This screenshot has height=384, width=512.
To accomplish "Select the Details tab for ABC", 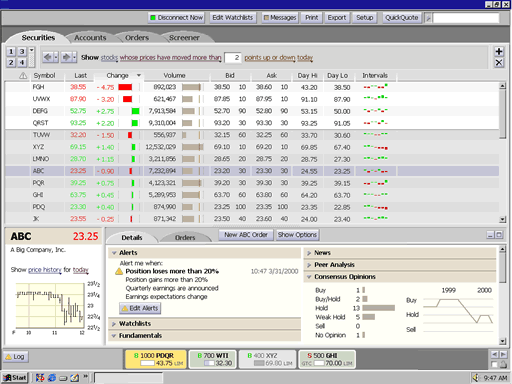I will coord(132,238).
